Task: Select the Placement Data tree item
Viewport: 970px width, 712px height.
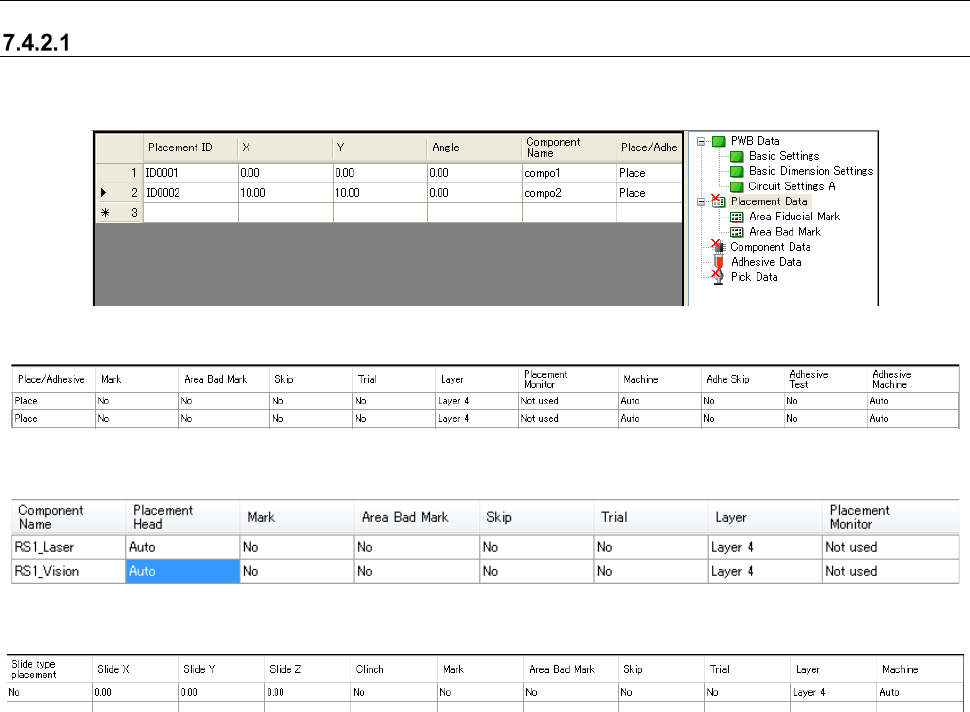Action: click(768, 201)
